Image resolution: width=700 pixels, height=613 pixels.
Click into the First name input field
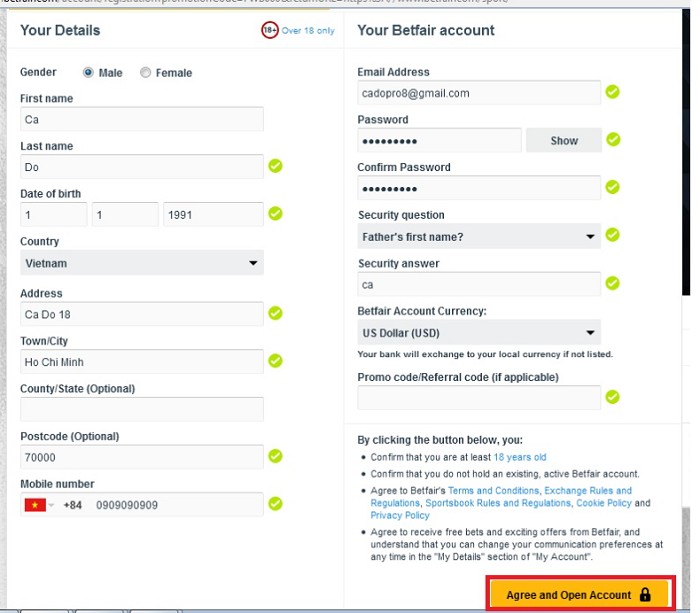[141, 119]
